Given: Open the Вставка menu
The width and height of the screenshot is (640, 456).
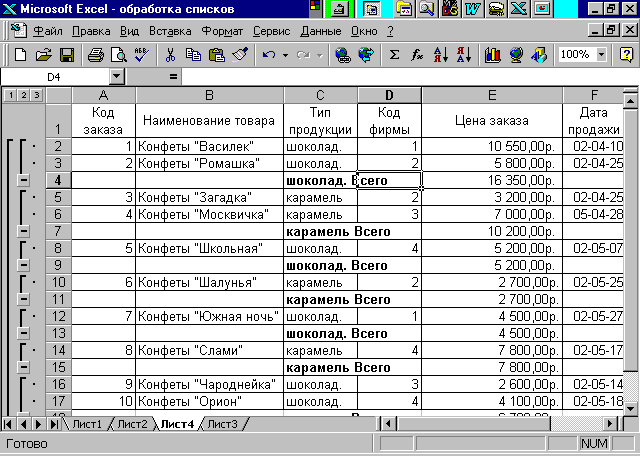Looking at the screenshot, I should 170,31.
